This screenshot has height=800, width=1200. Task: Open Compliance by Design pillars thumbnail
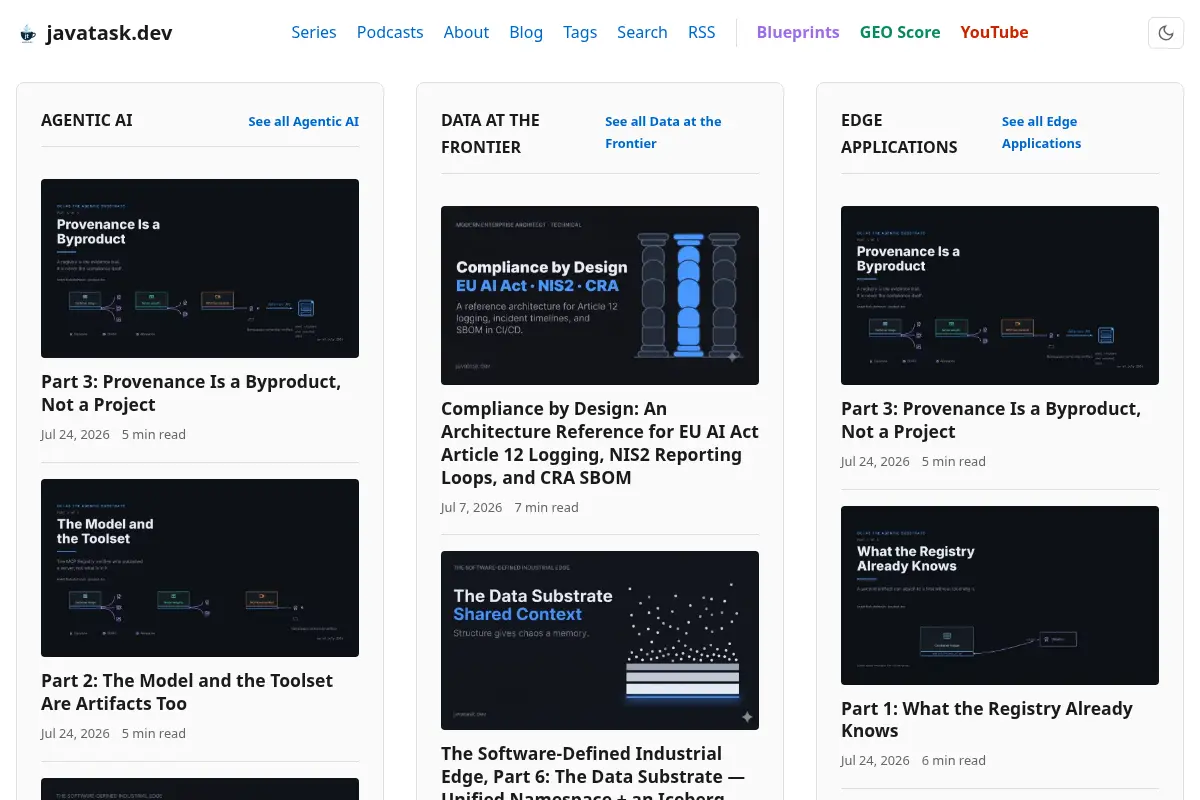pos(600,295)
